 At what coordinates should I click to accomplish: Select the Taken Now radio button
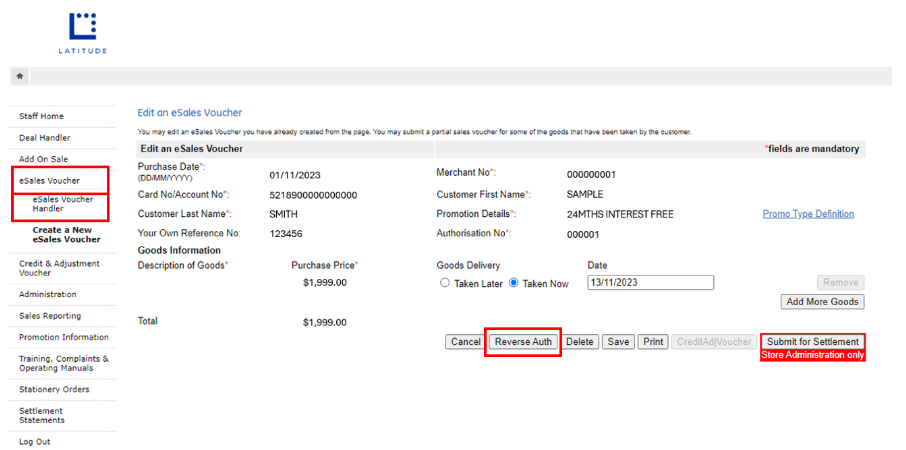pyautogui.click(x=514, y=283)
